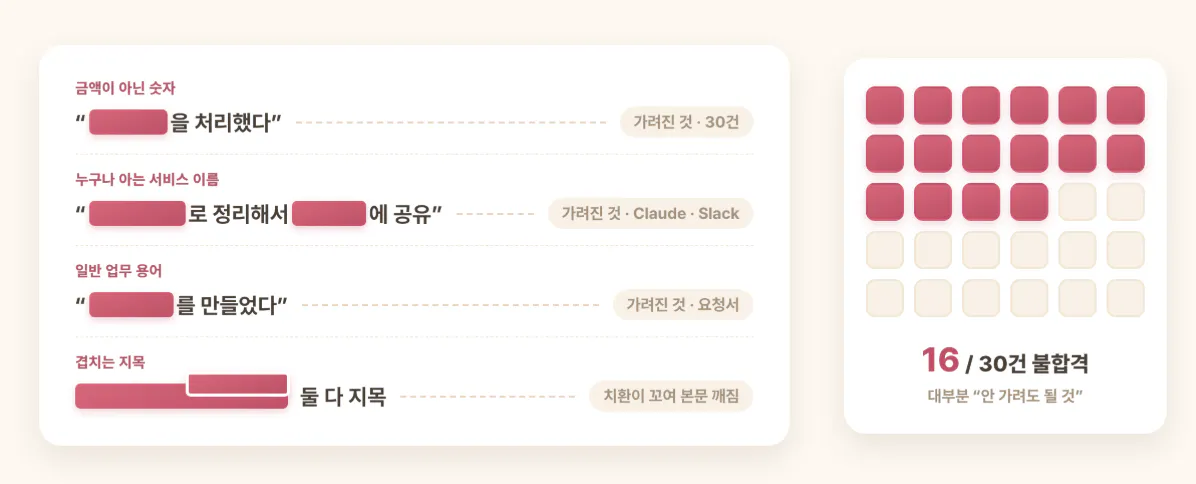
Task: Click the bottom-right empty square in the grid
Action: tap(1126, 298)
